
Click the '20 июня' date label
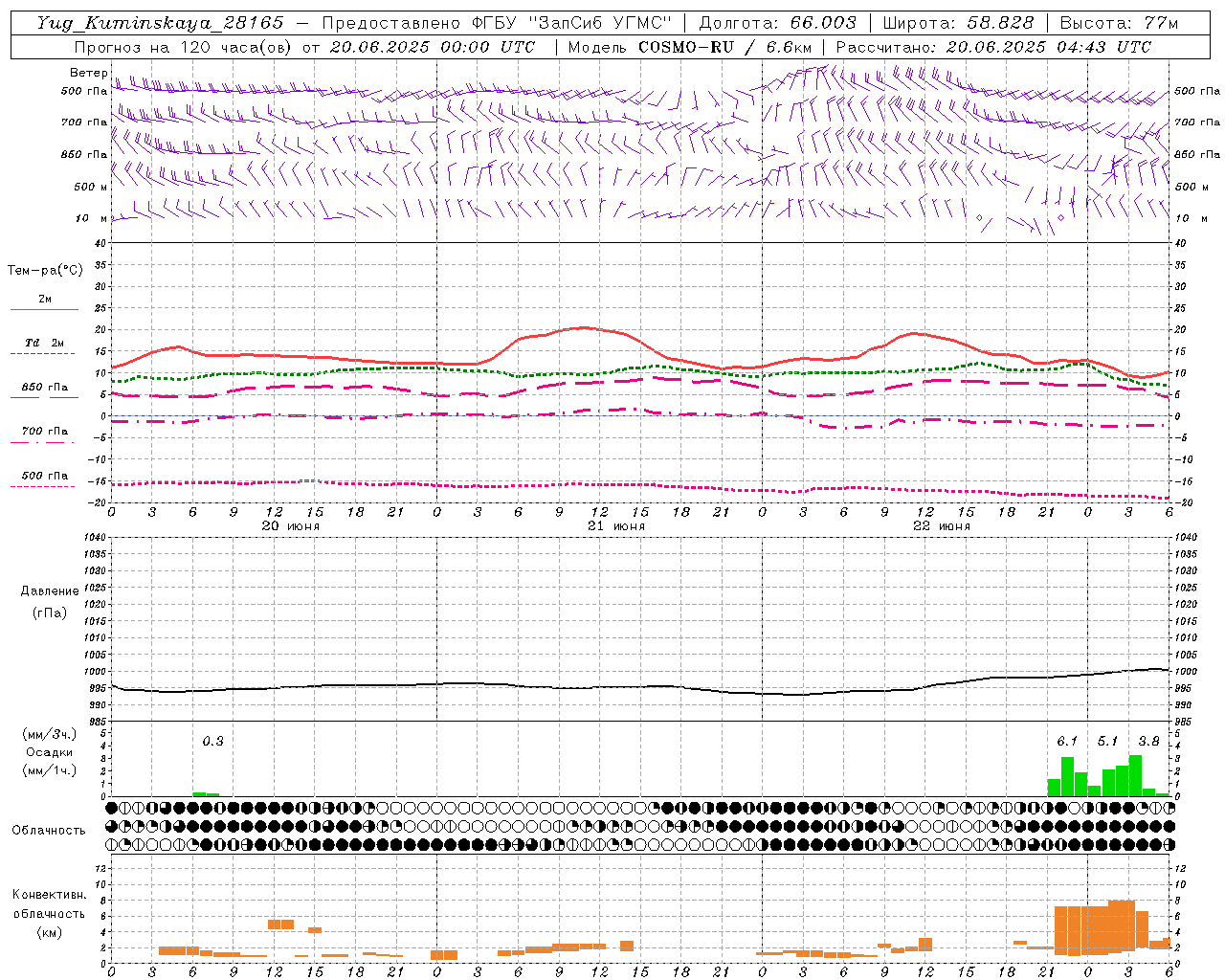[x=291, y=526]
